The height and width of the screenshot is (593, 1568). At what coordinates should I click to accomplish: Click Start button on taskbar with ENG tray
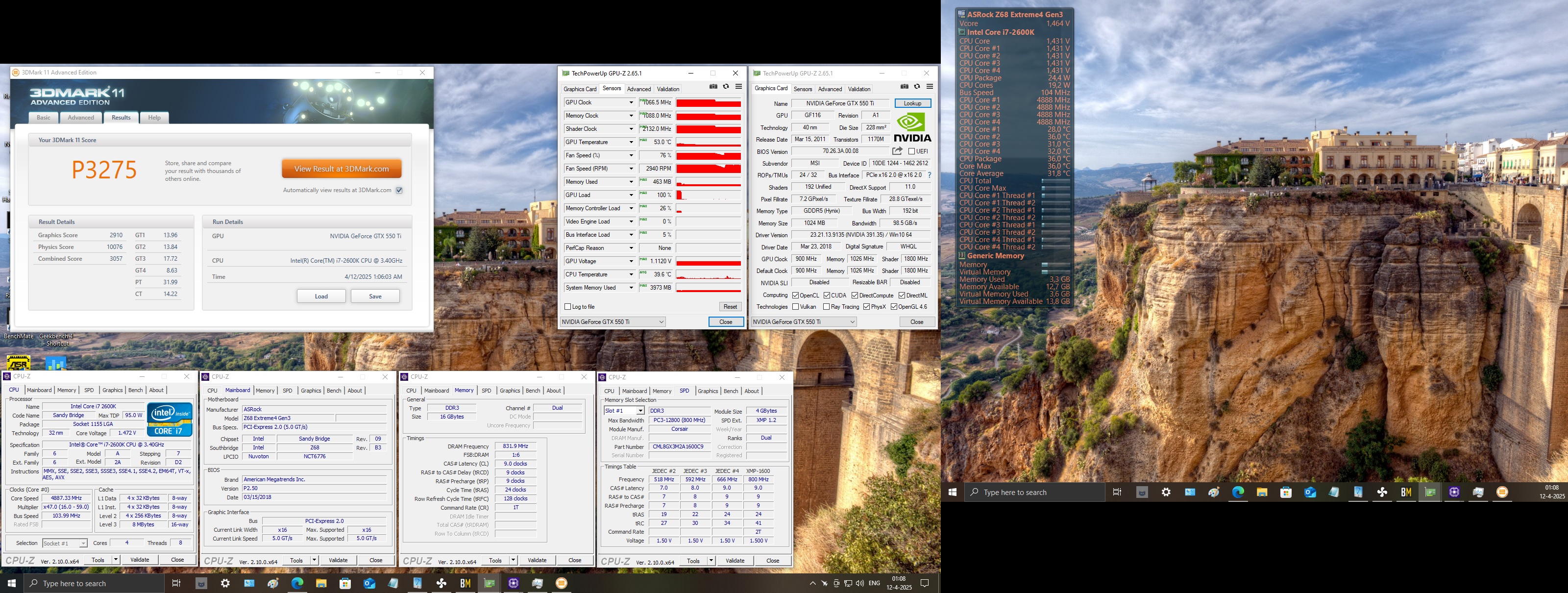(x=12, y=583)
